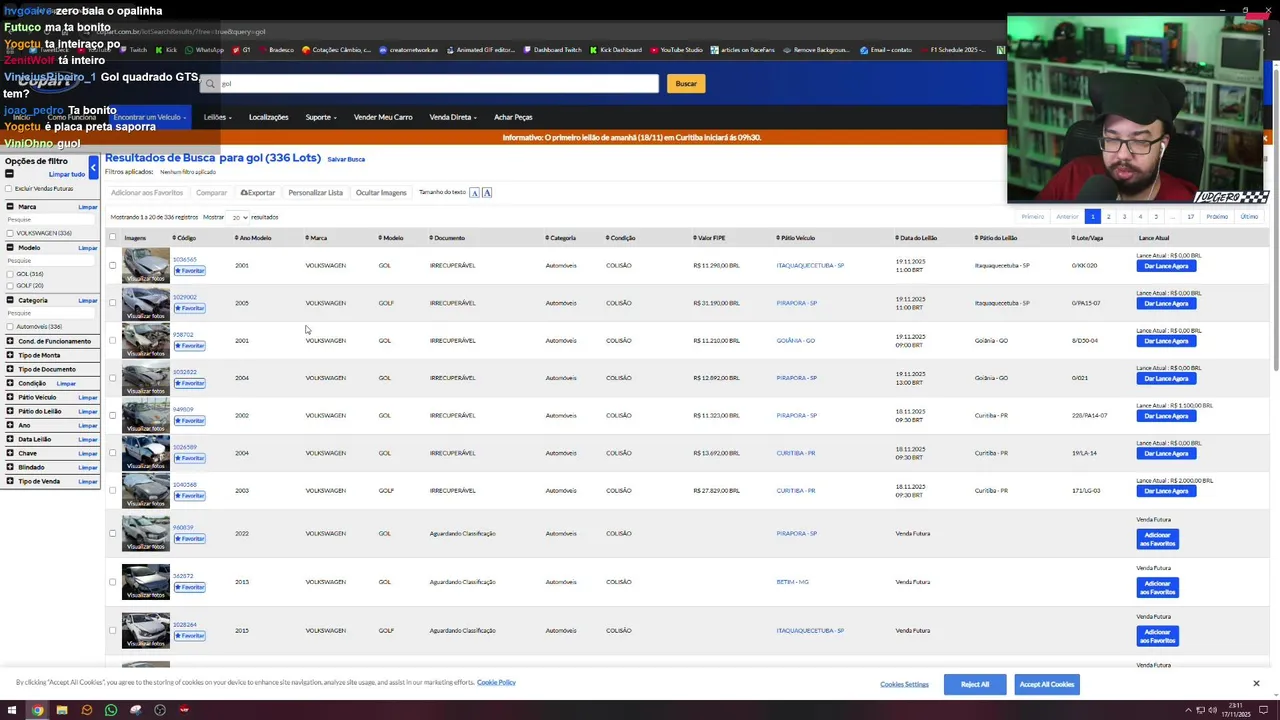Image resolution: width=1280 pixels, height=720 pixels.
Task: Open the results-per-page 20 dropdown
Action: [x=239, y=217]
